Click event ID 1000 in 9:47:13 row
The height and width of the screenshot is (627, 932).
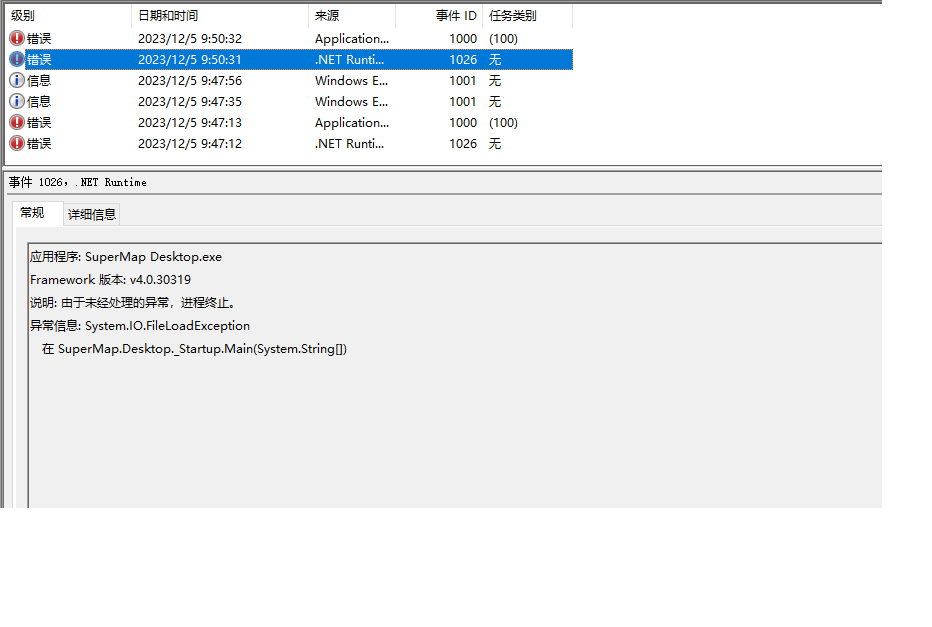463,122
